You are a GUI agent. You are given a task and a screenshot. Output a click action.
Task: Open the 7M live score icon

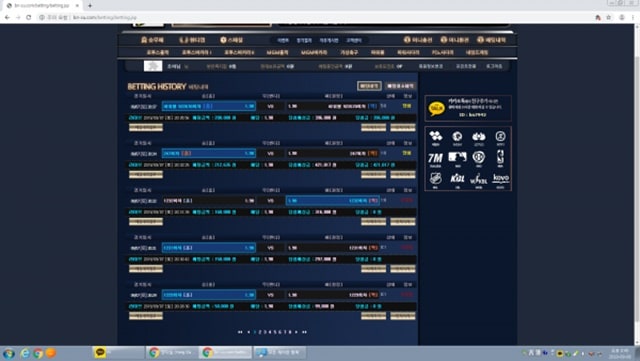pyautogui.click(x=435, y=158)
